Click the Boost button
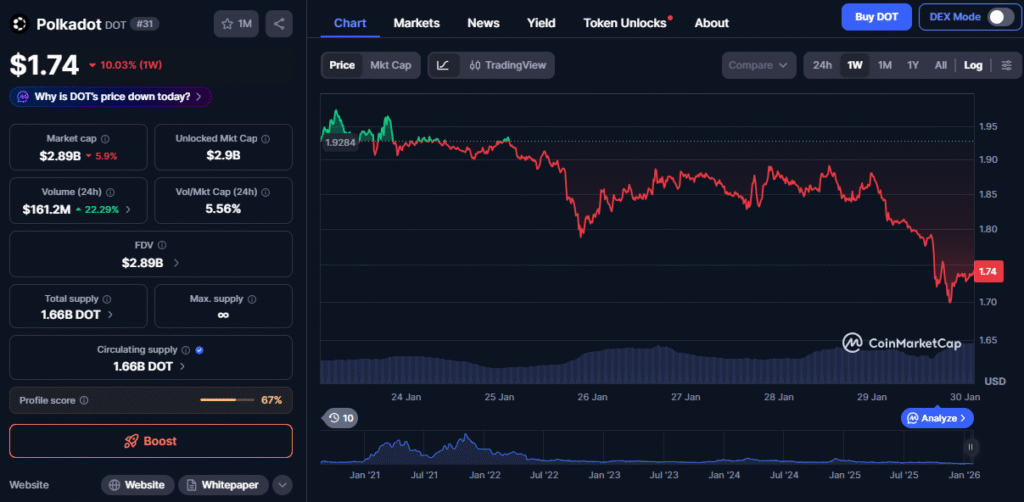 (151, 441)
